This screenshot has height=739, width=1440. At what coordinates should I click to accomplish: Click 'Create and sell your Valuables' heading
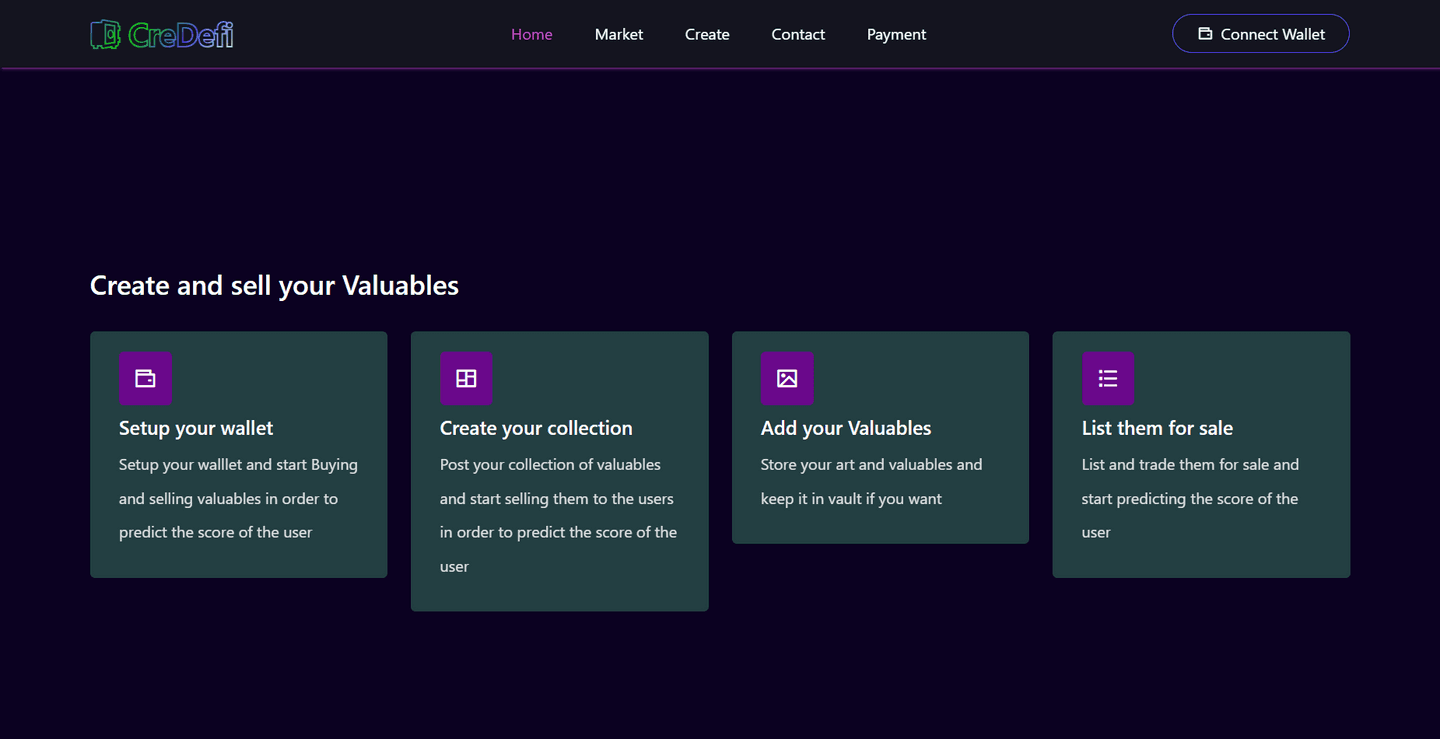274,286
